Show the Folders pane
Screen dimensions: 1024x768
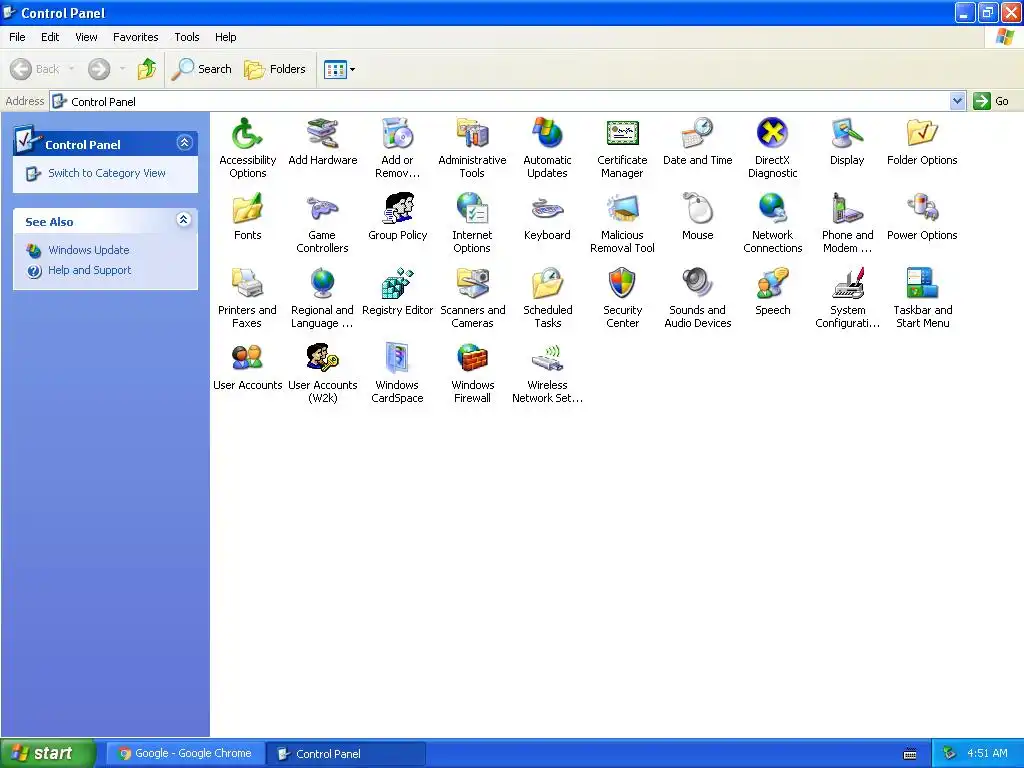274,69
